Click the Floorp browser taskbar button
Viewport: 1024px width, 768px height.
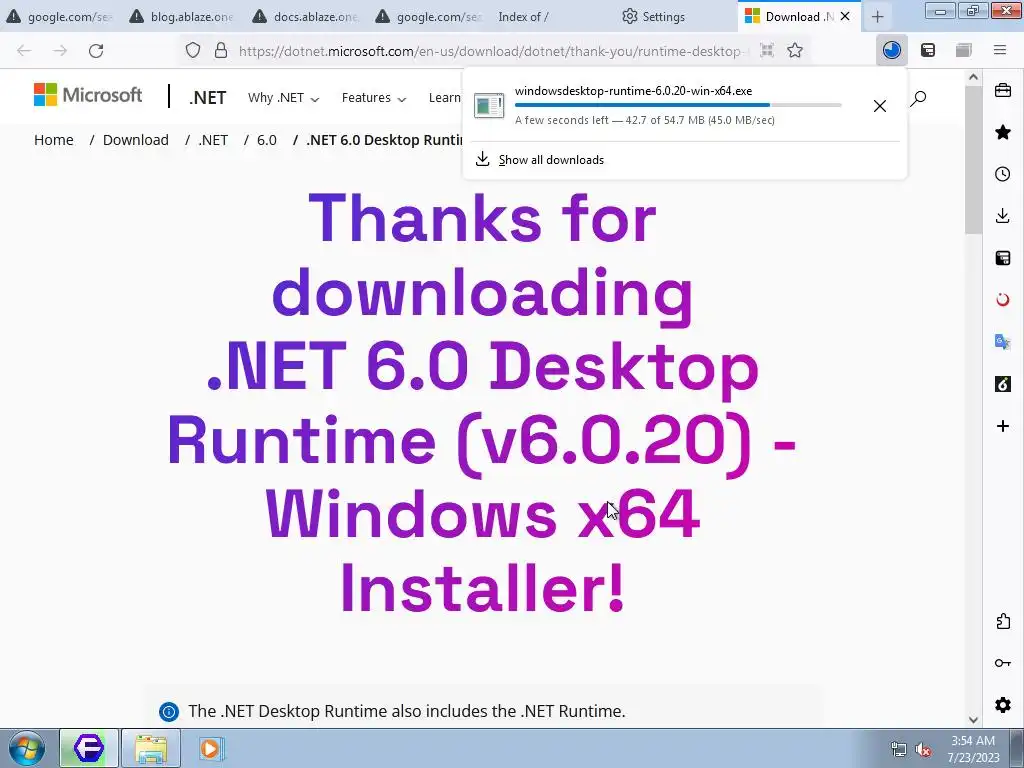tap(89, 748)
